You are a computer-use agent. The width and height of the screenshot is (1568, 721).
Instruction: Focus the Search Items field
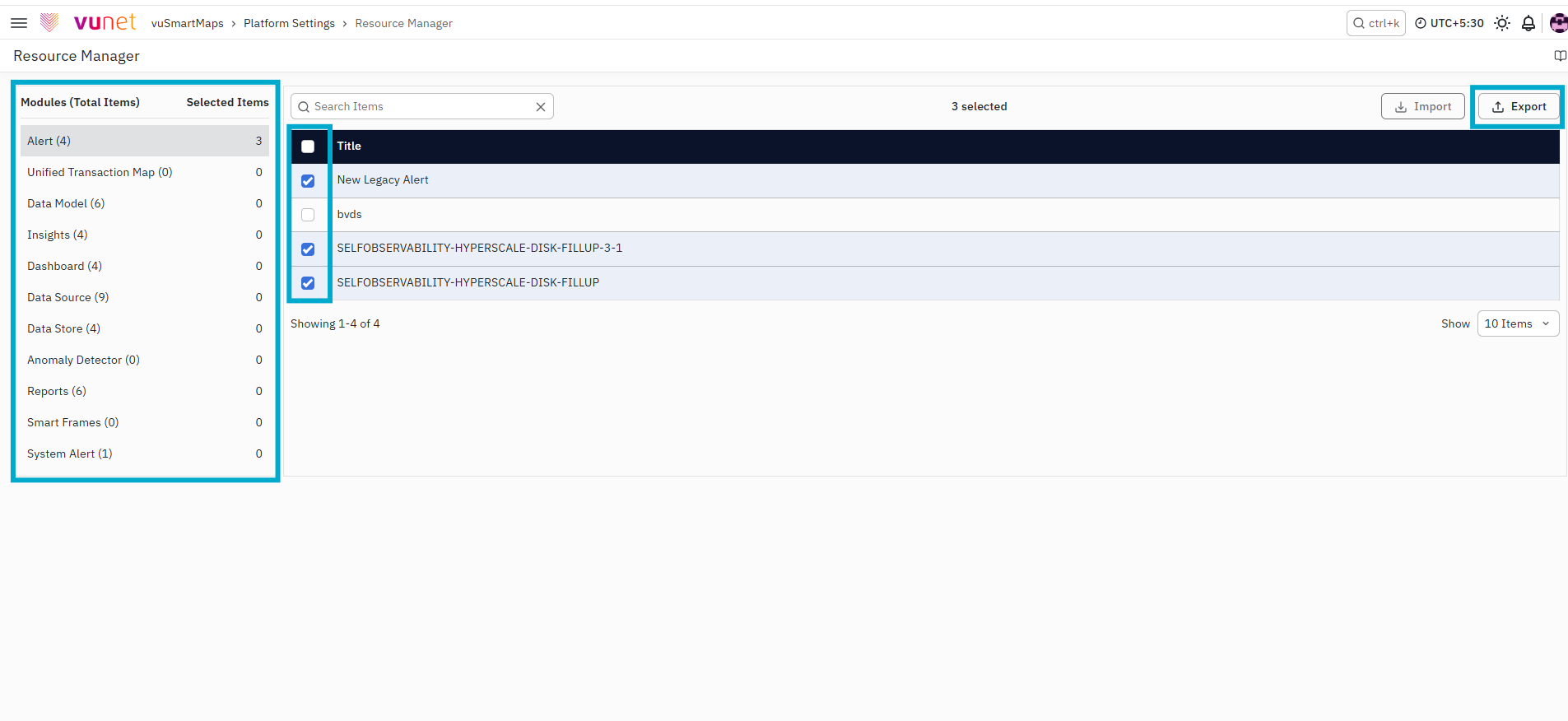pos(421,106)
